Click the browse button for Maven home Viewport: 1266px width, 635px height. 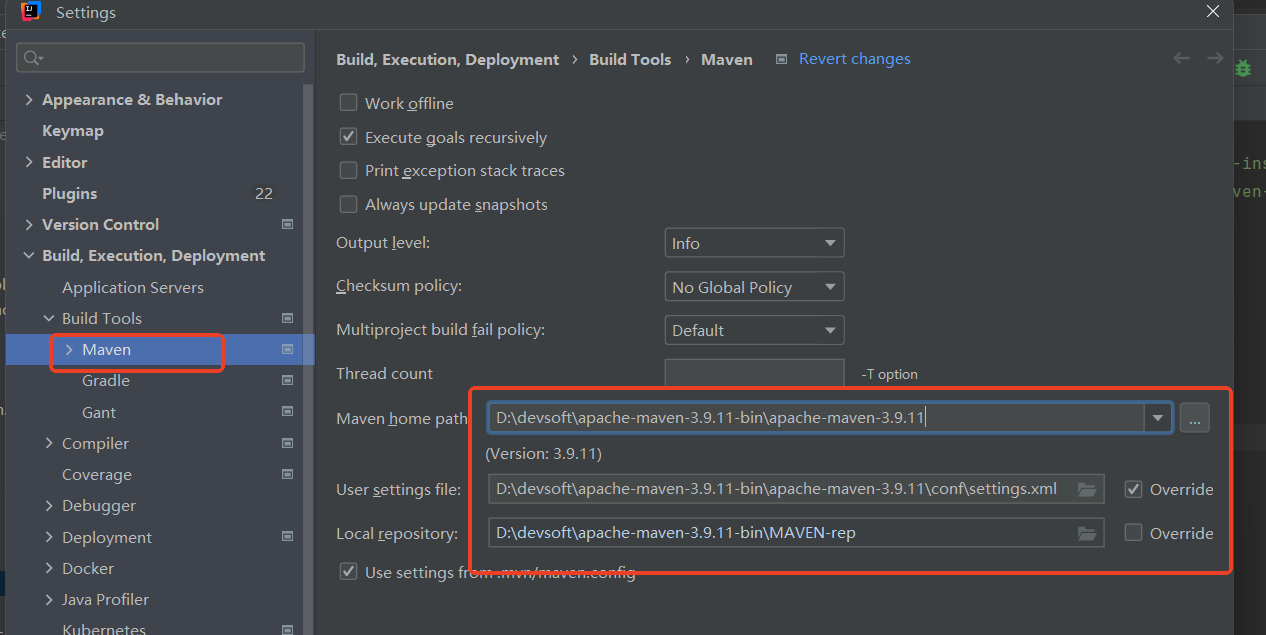[x=1194, y=418]
